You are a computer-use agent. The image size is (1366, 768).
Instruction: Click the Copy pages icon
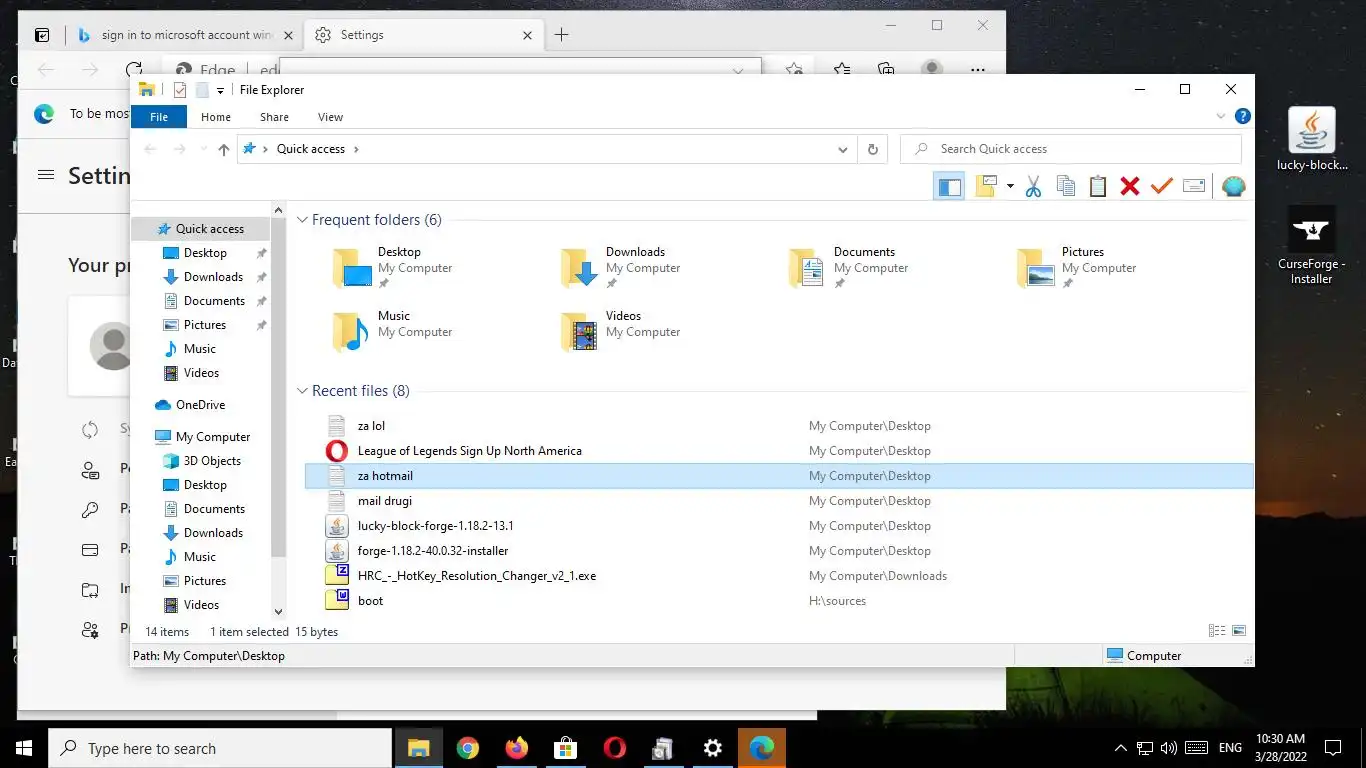(x=1066, y=186)
